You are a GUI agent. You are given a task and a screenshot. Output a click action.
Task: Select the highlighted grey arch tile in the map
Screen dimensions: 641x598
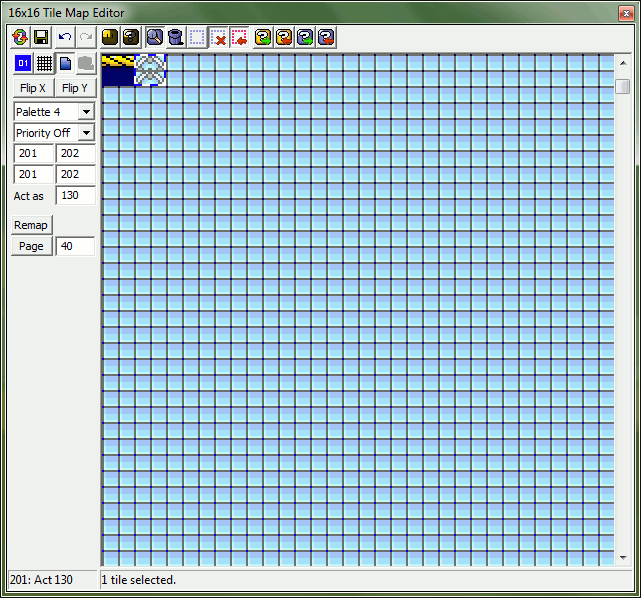(x=150, y=70)
